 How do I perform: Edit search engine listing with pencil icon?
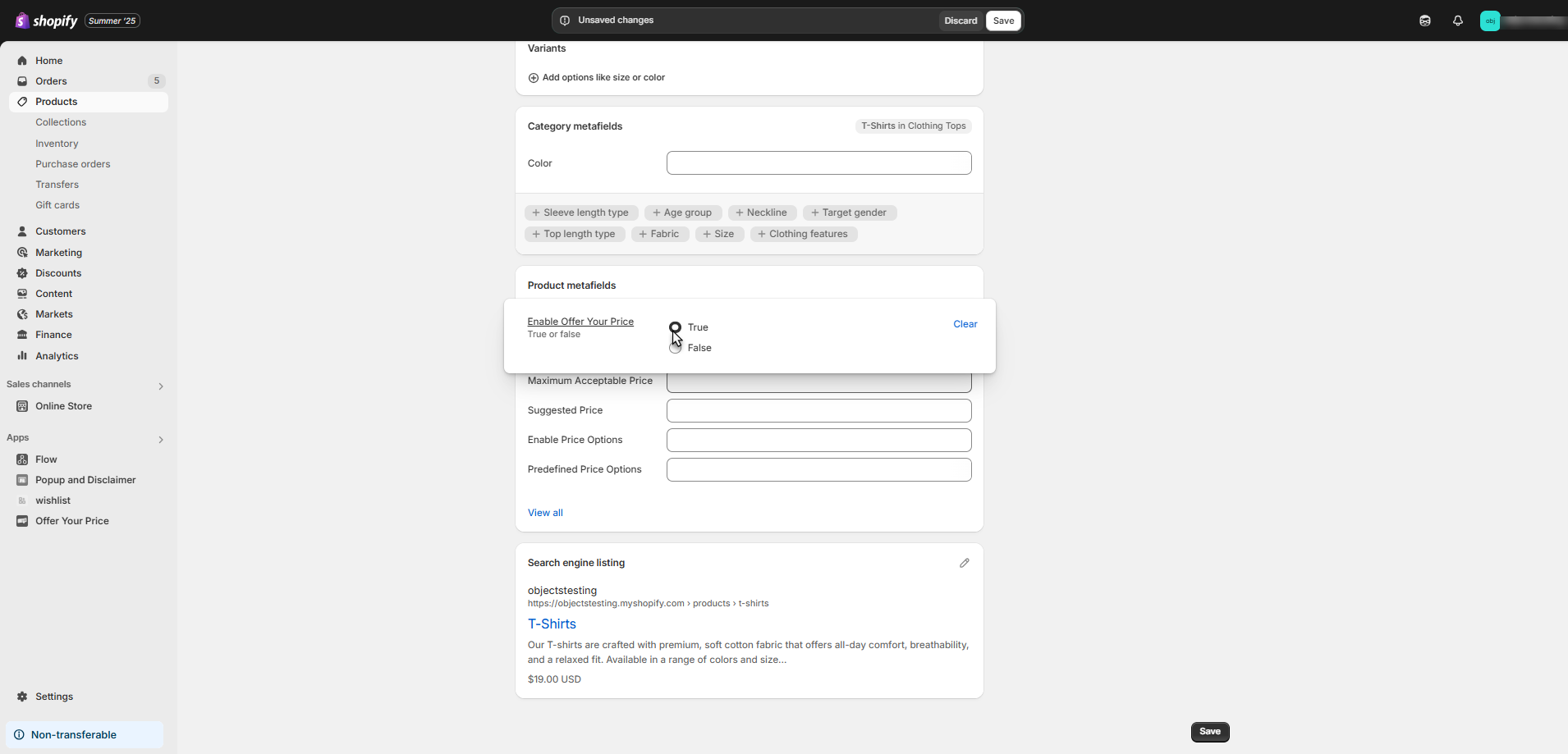coord(965,563)
